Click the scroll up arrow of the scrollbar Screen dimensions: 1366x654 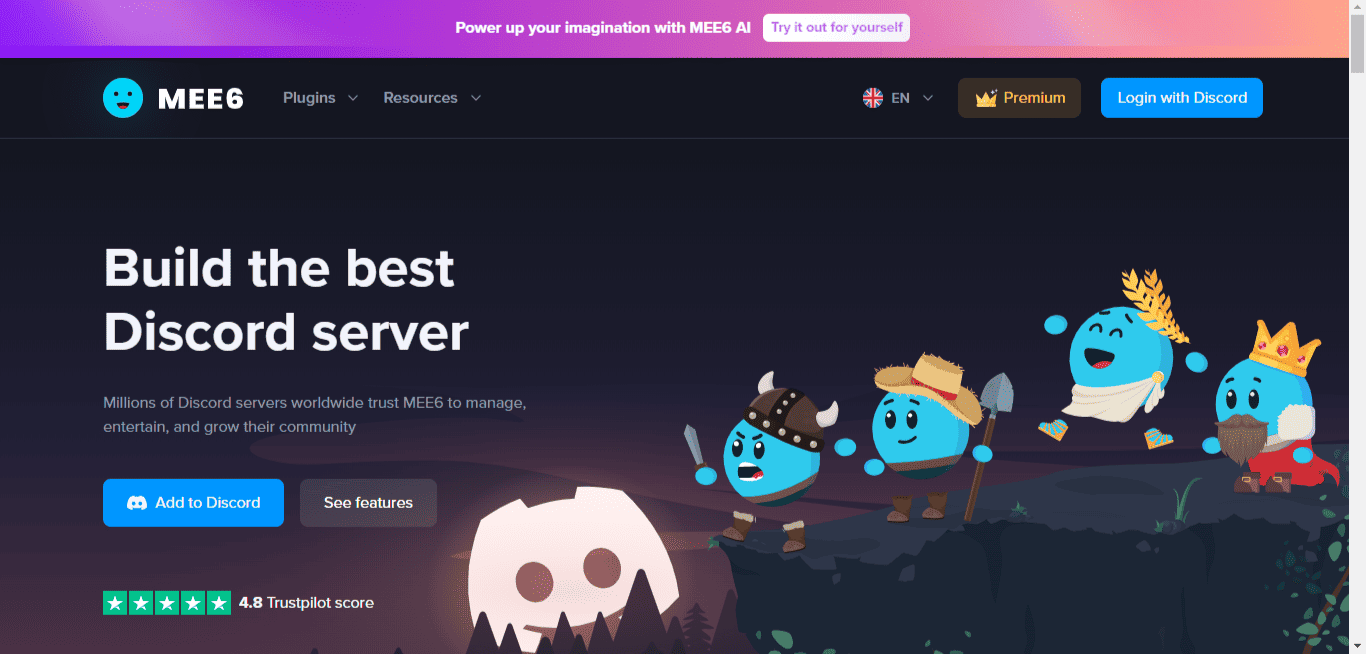[1357, 8]
